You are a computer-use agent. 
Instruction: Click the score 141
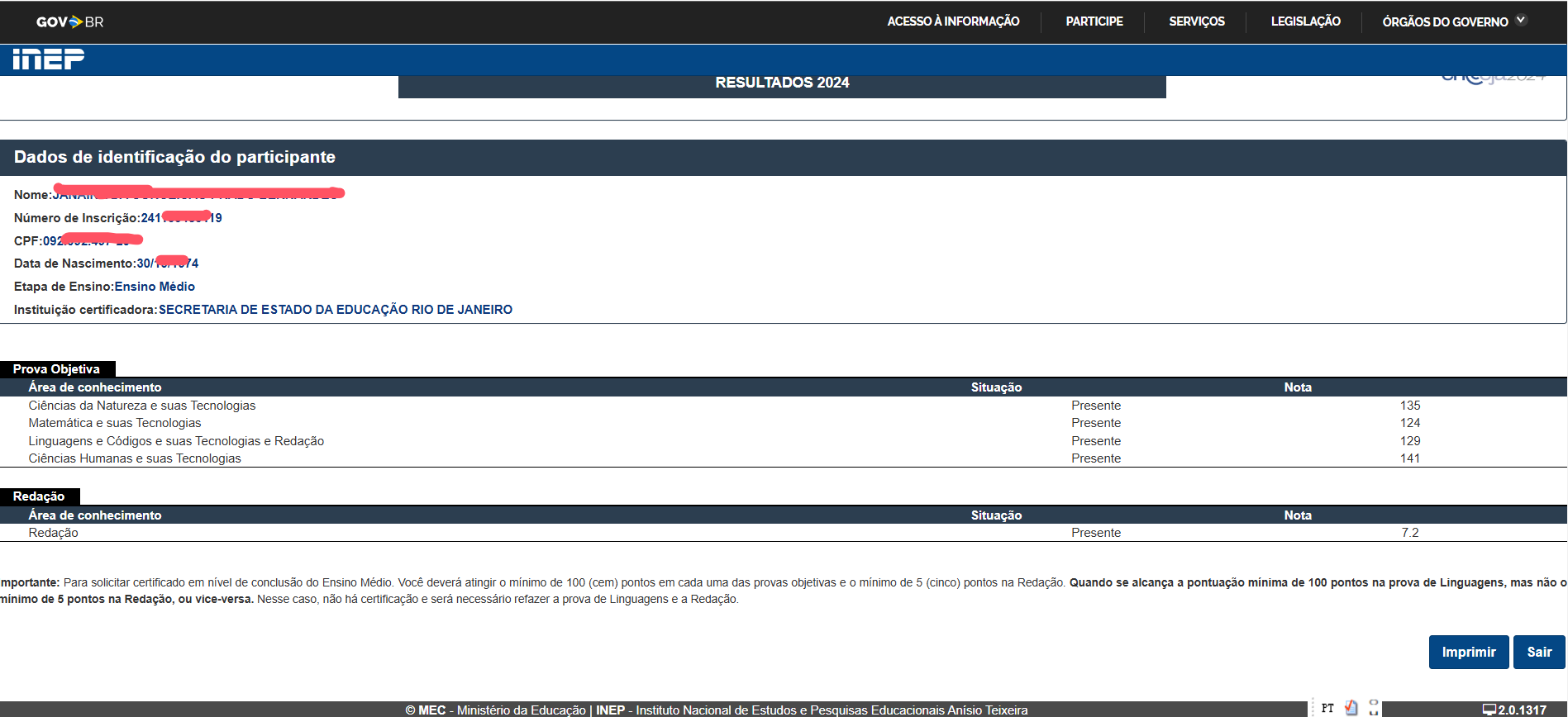click(x=1410, y=458)
